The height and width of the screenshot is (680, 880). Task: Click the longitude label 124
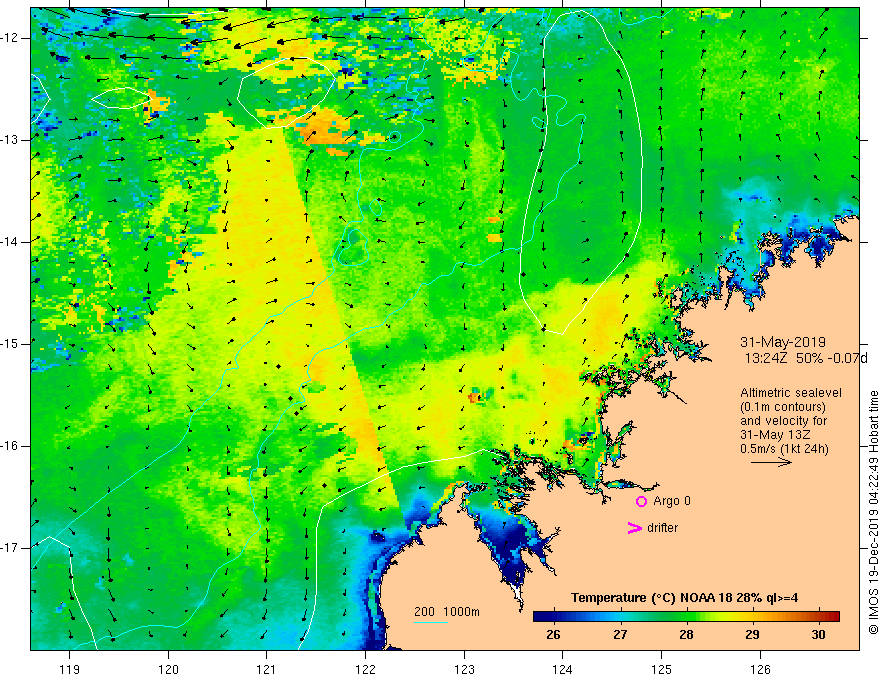(563, 669)
